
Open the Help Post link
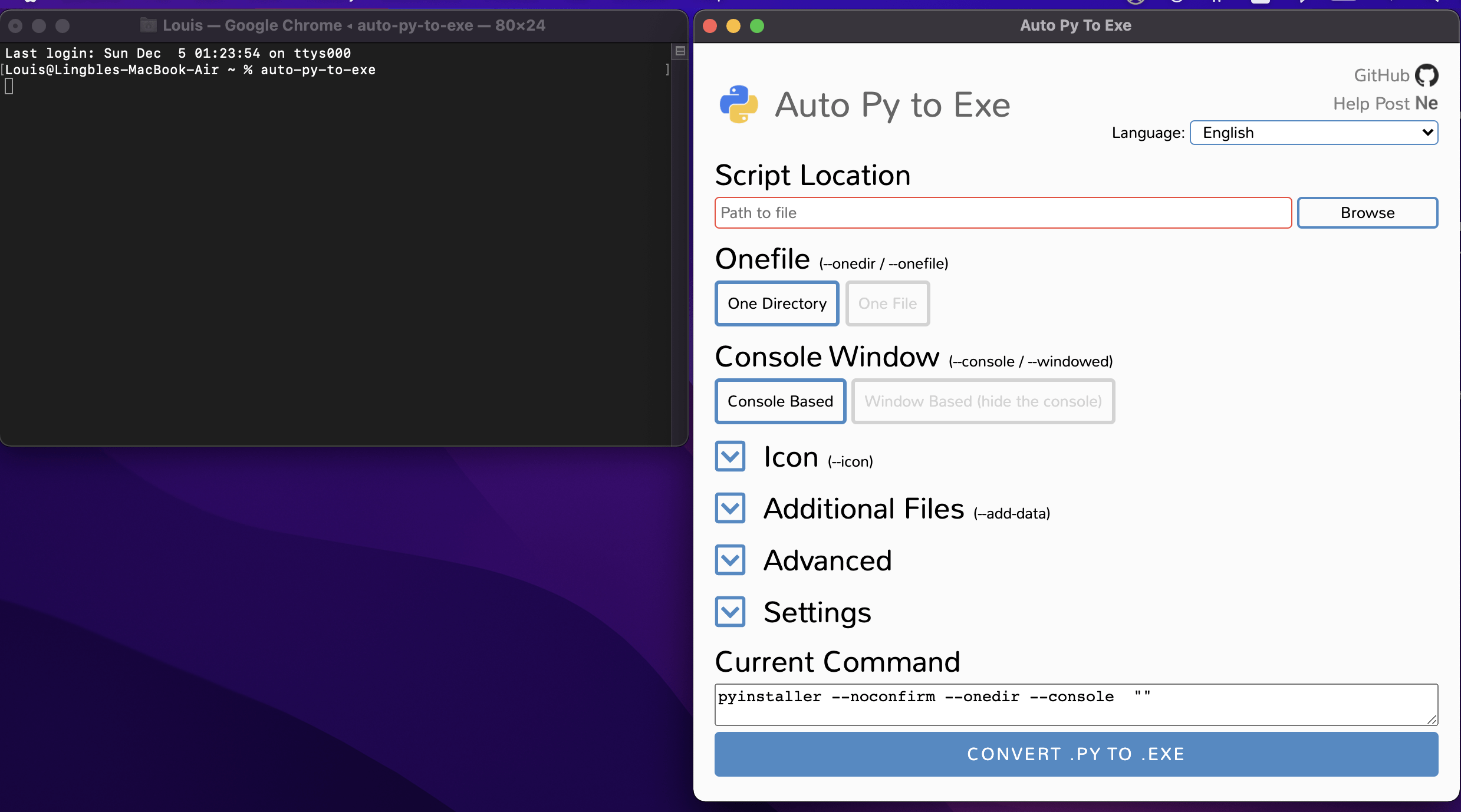tap(1371, 104)
